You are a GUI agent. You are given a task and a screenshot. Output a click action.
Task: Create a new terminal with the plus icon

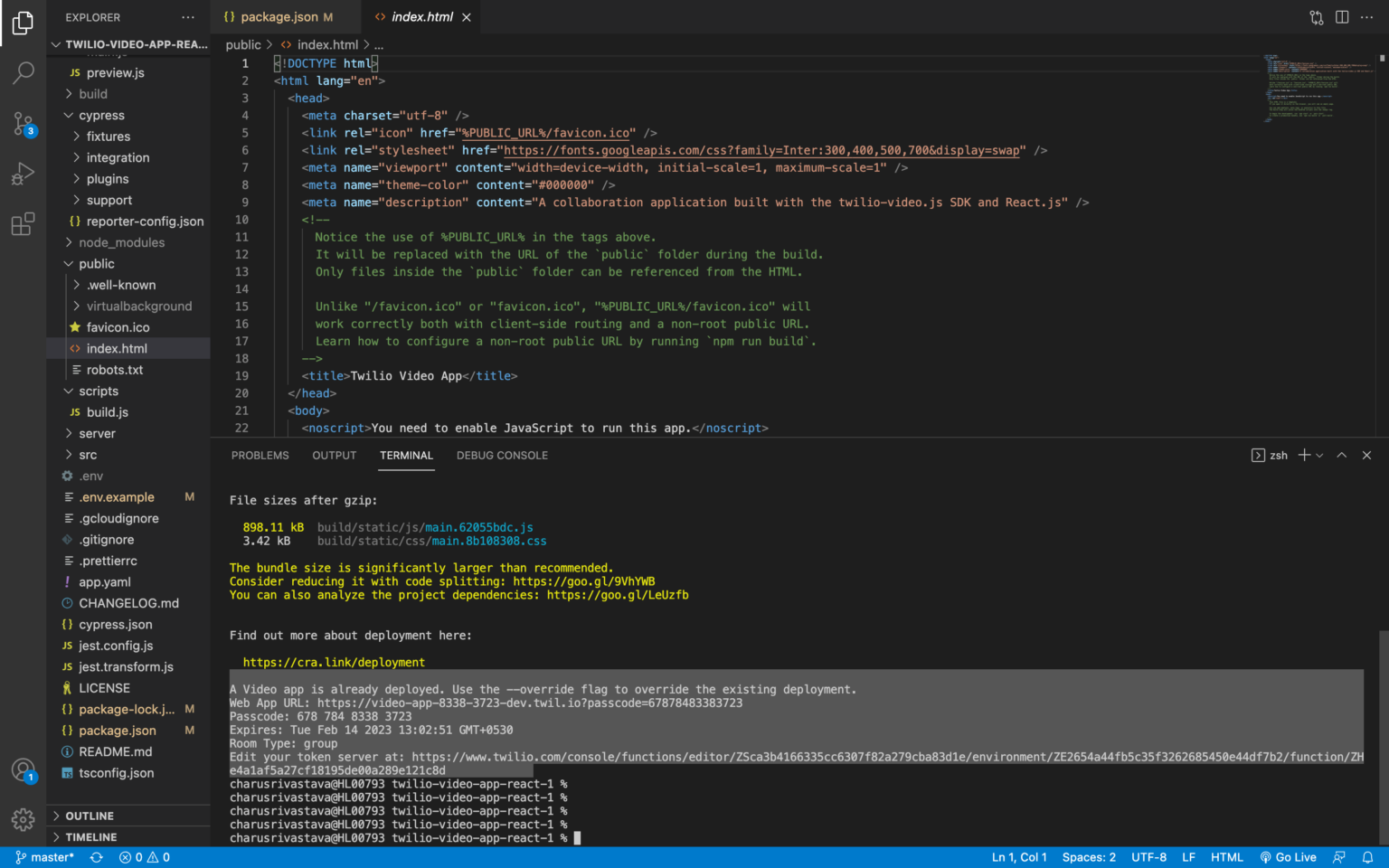(x=1303, y=455)
